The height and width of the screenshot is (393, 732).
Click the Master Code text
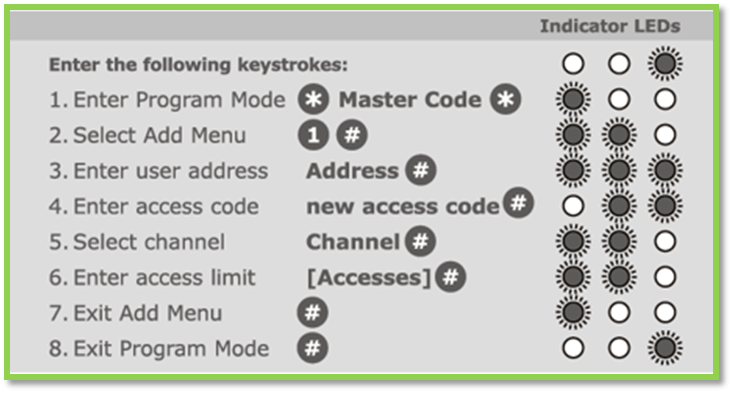click(410, 100)
